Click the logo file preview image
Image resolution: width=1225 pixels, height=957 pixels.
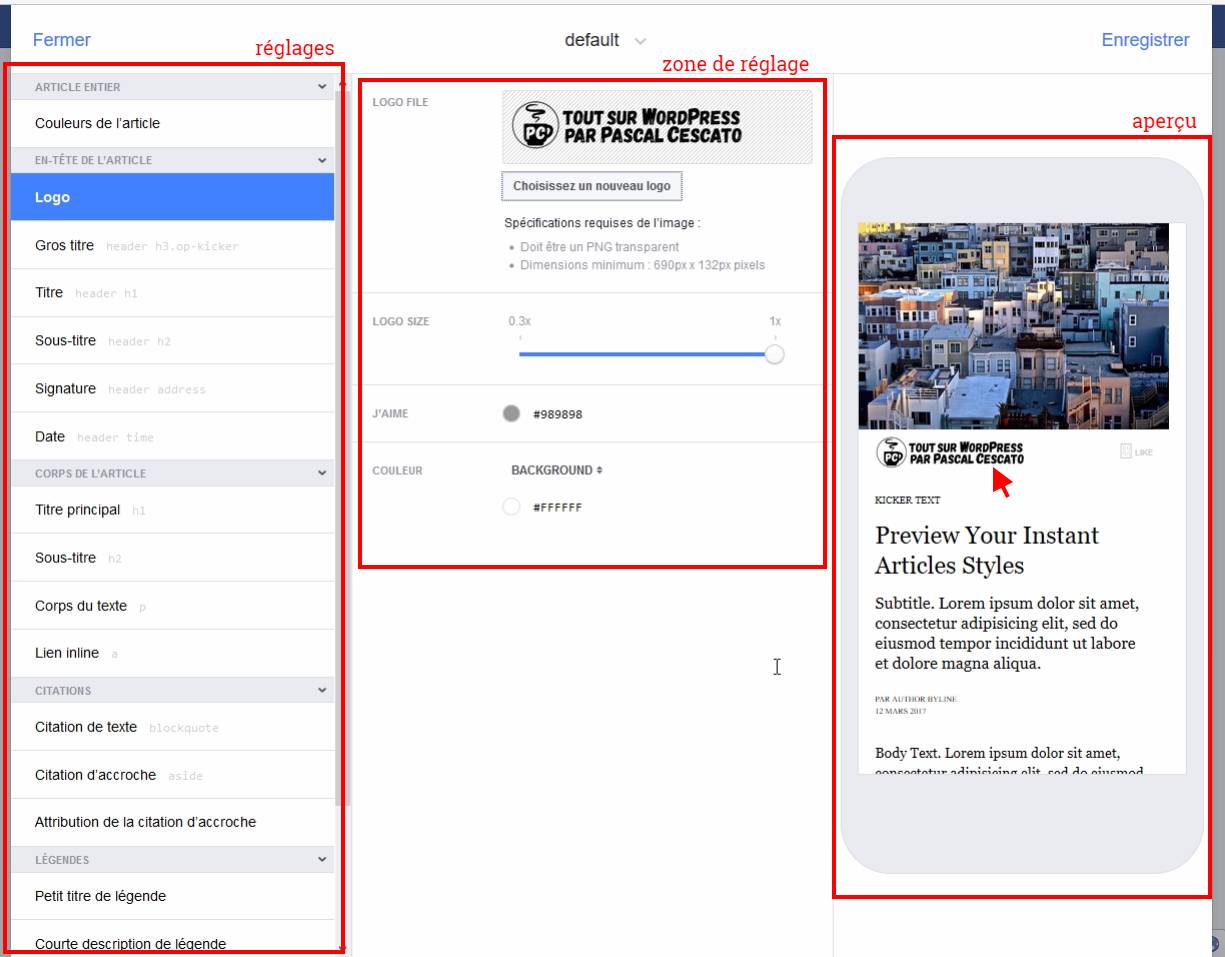[657, 127]
